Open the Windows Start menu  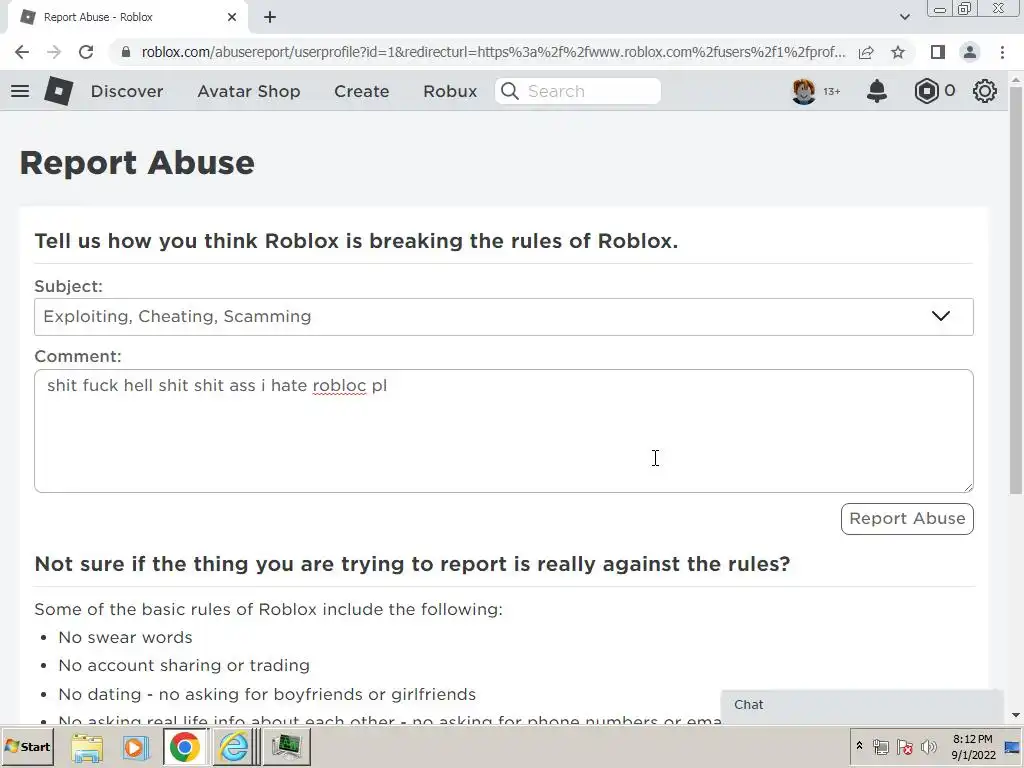27,746
